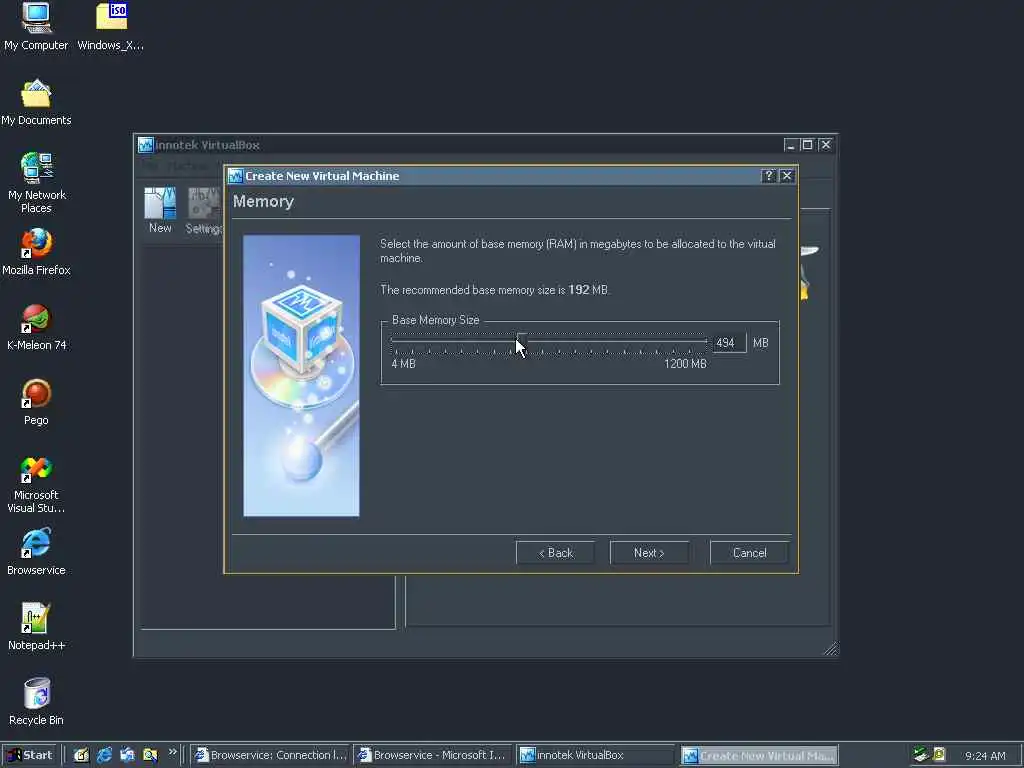The image size is (1024, 768).
Task: Click the wizard title bar VirtualBox icon
Action: [x=235, y=176]
